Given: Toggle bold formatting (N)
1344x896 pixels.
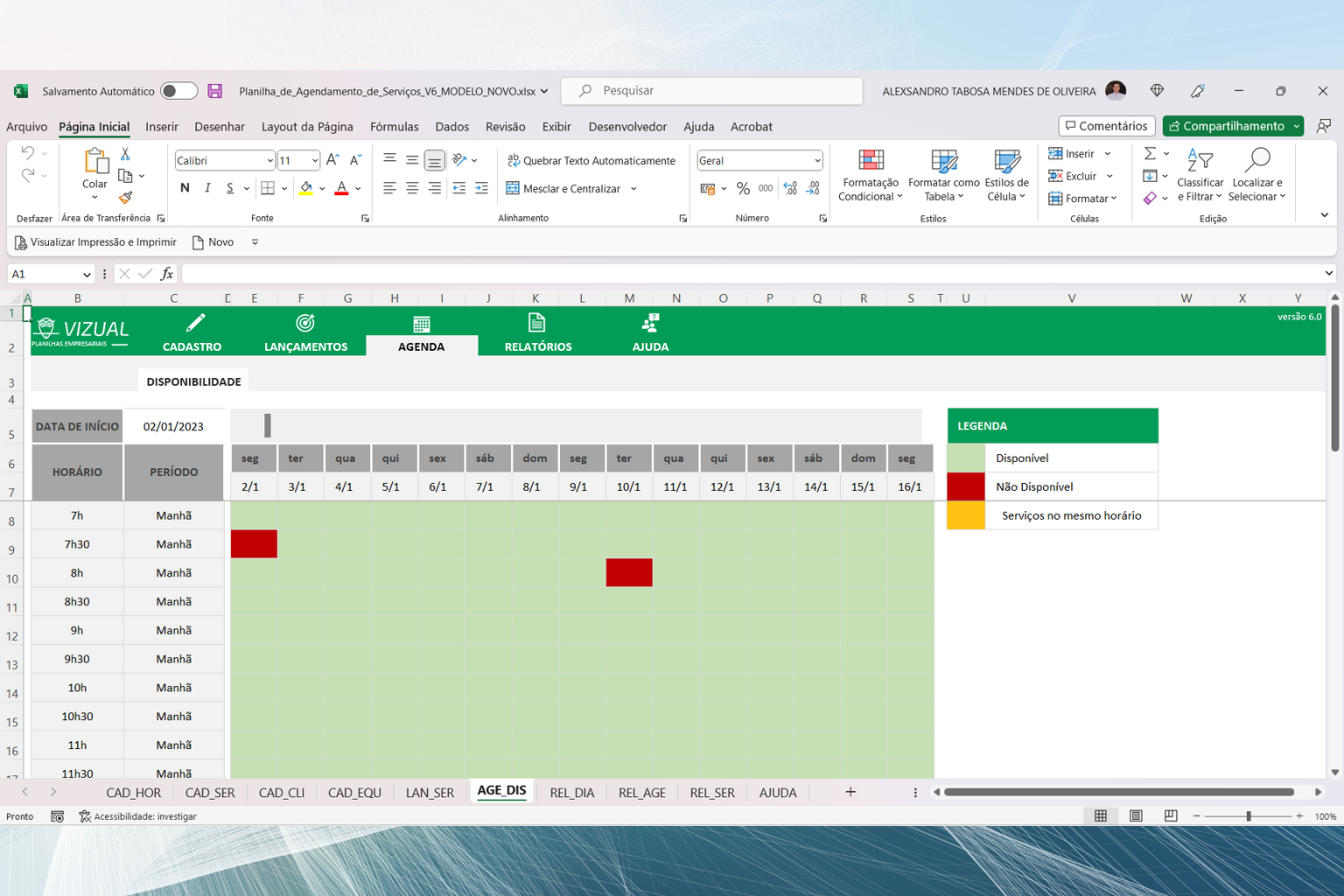Looking at the screenshot, I should (184, 188).
